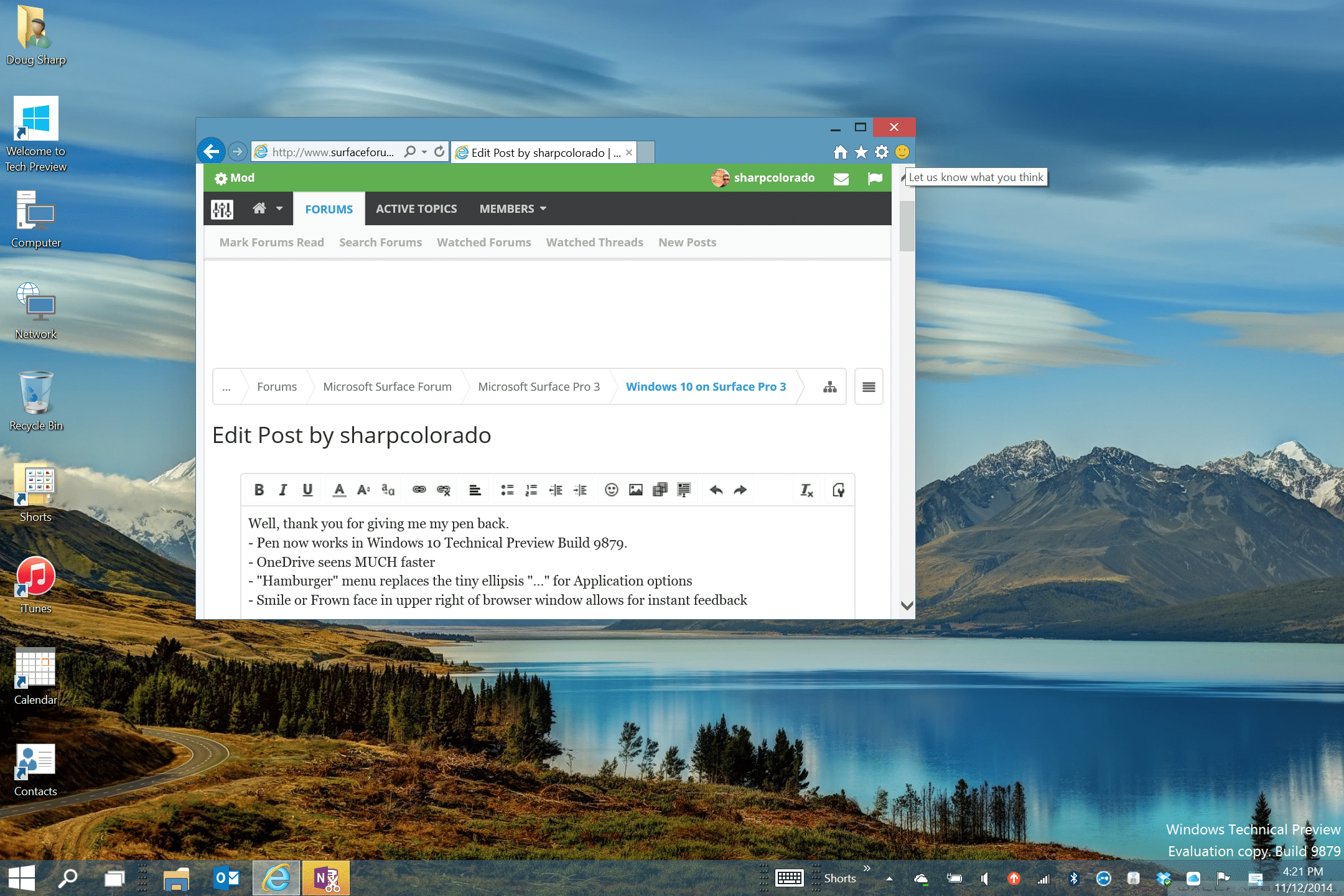Toggle underline formatting in the editor
1344x896 pixels.
point(307,490)
